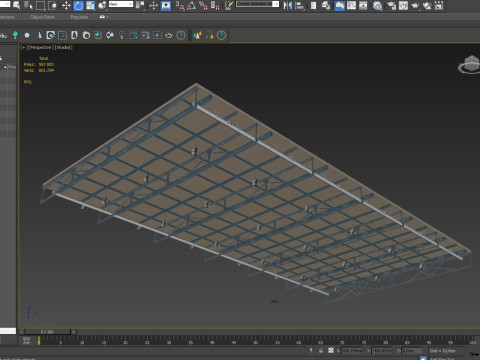Open the Material Editor
This screenshot has height=360, width=480.
click(x=377, y=5)
